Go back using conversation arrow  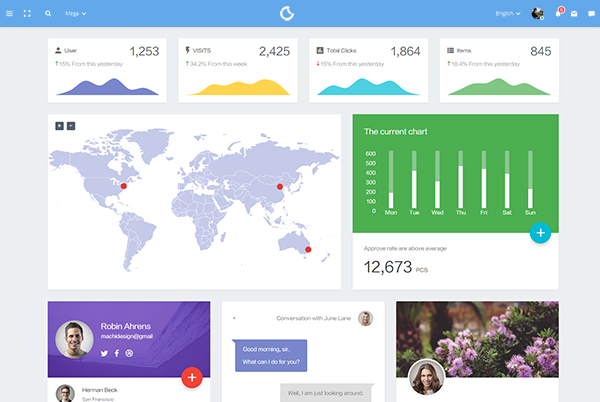point(234,318)
